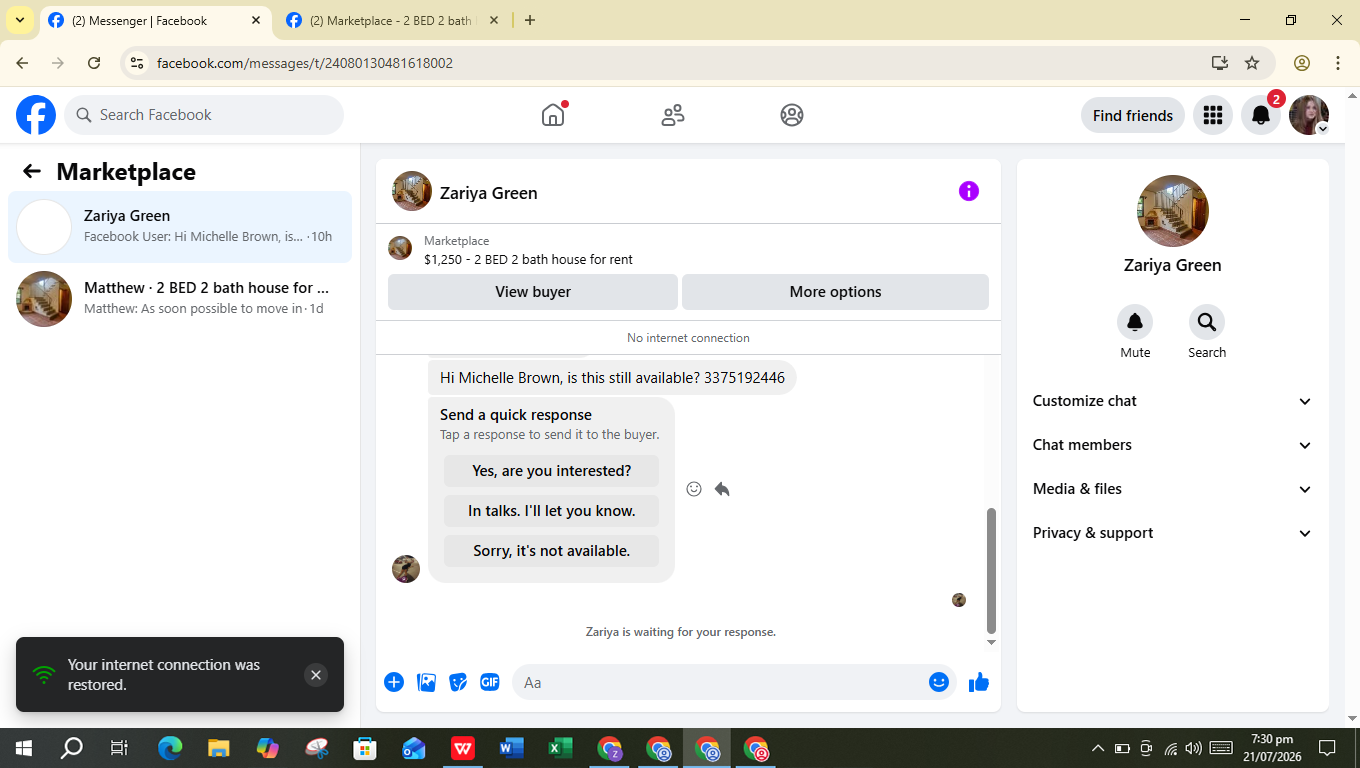The image size is (1360, 768).
Task: Open more actions with the blue plus icon
Action: [394, 682]
